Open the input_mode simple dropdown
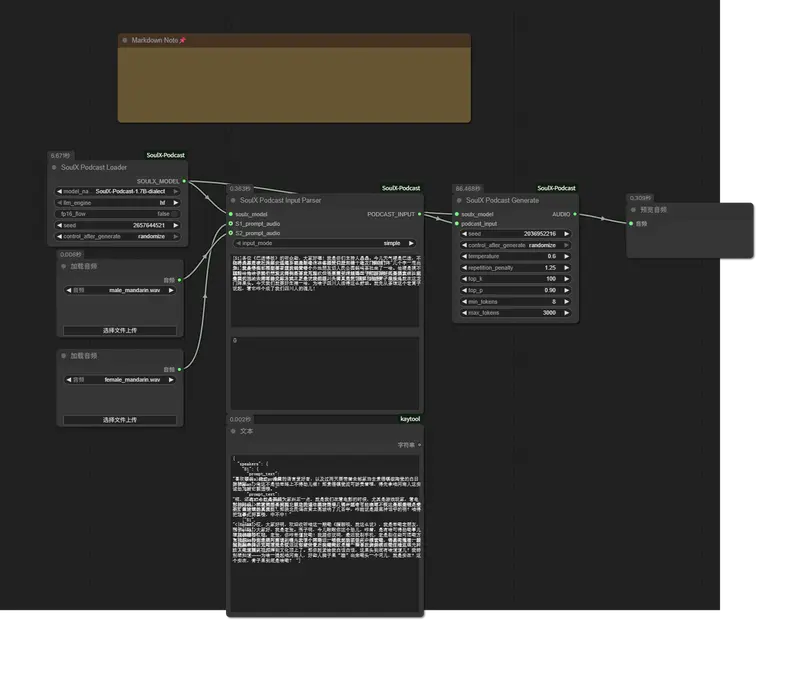The width and height of the screenshot is (800, 678). pos(324,243)
